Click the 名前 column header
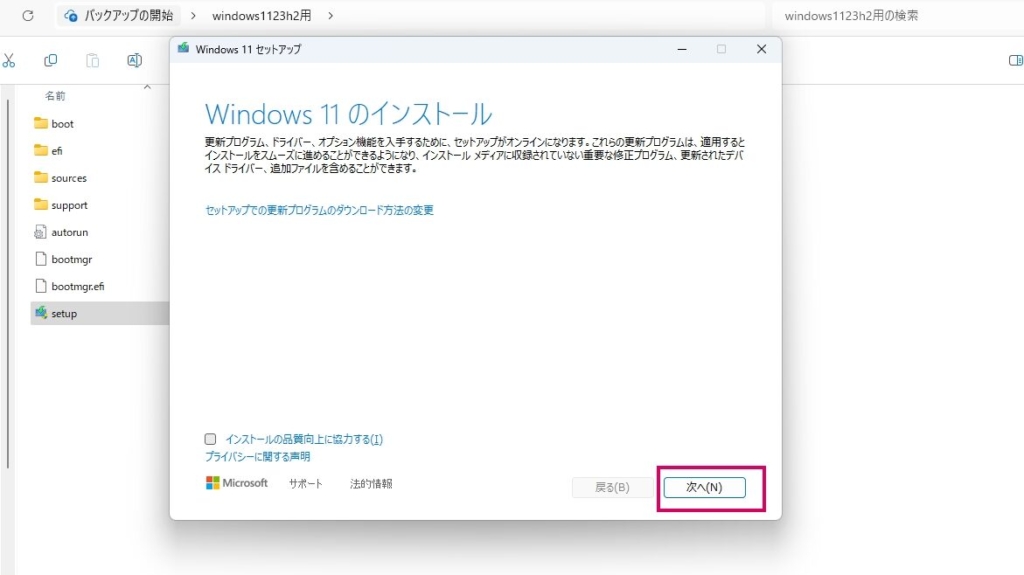Screen dimensions: 1024x575 (55, 96)
